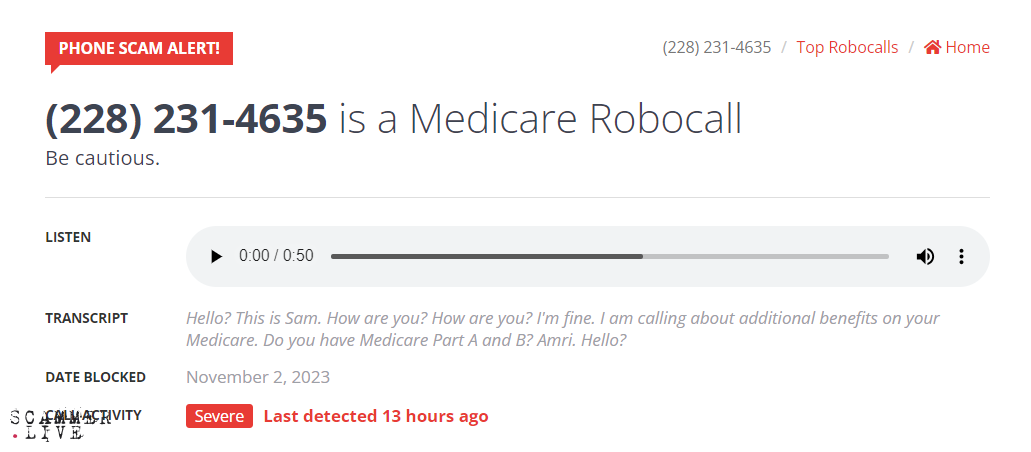Click the audio time display 0:00 / 0:50
Screen dimensions: 1031x452
click(276, 256)
